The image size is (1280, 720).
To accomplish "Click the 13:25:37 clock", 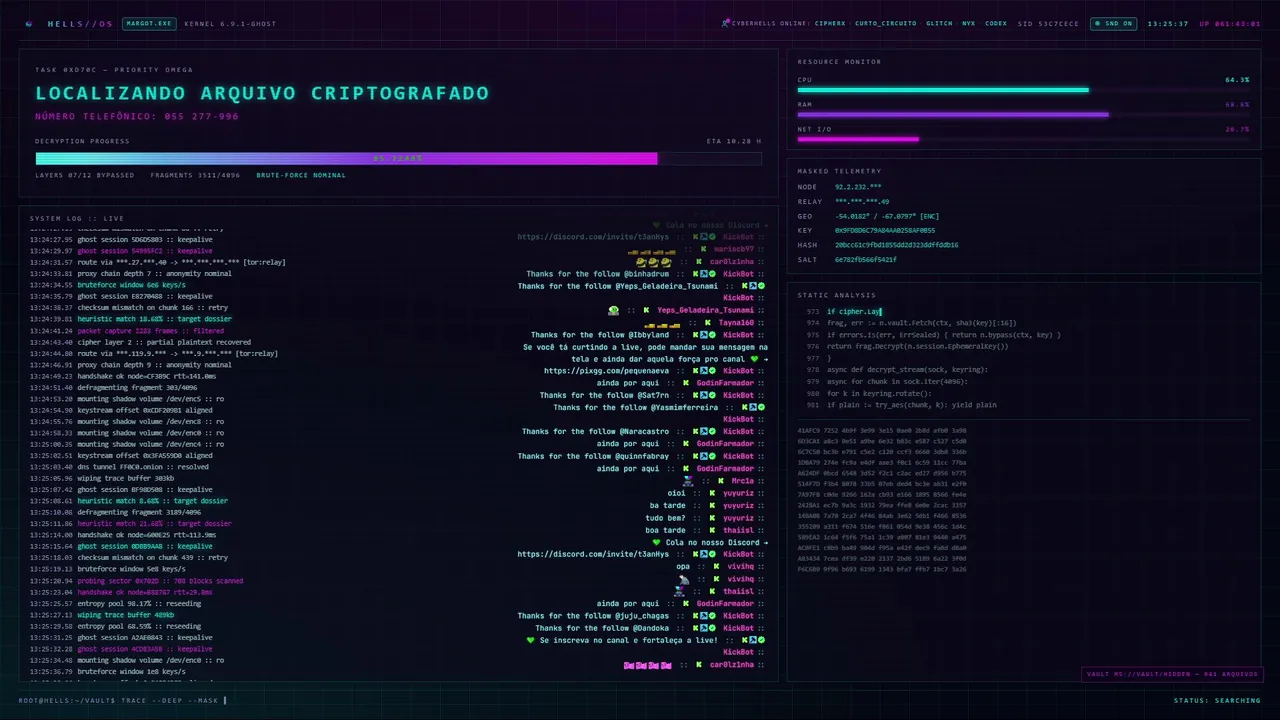I will tap(1168, 23).
